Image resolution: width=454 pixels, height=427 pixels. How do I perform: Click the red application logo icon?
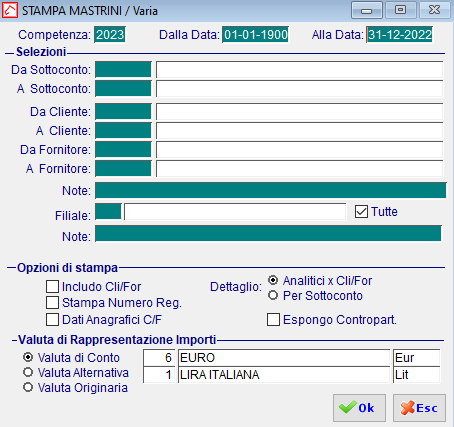pyautogui.click(x=10, y=10)
